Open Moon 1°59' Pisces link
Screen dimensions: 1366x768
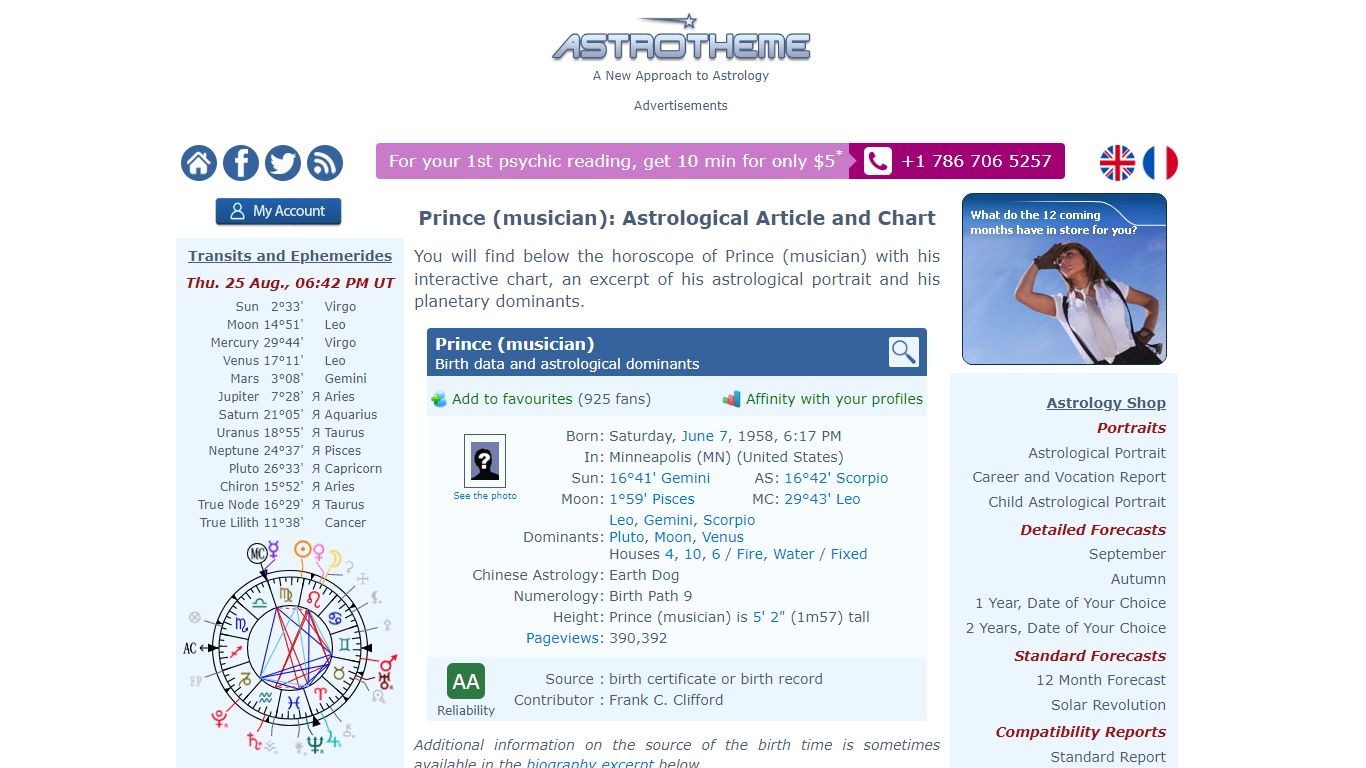[652, 499]
